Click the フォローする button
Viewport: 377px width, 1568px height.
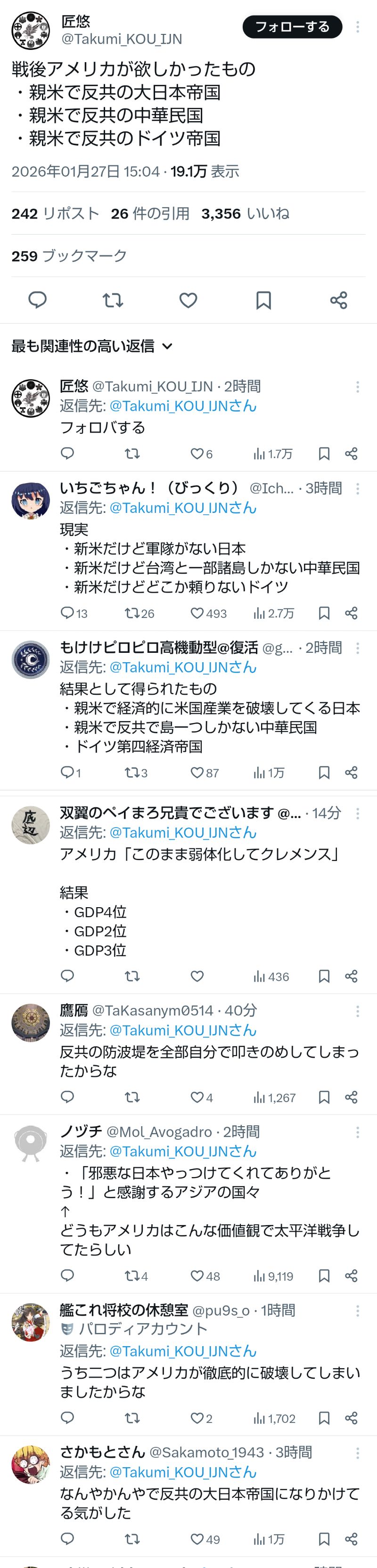click(x=292, y=27)
